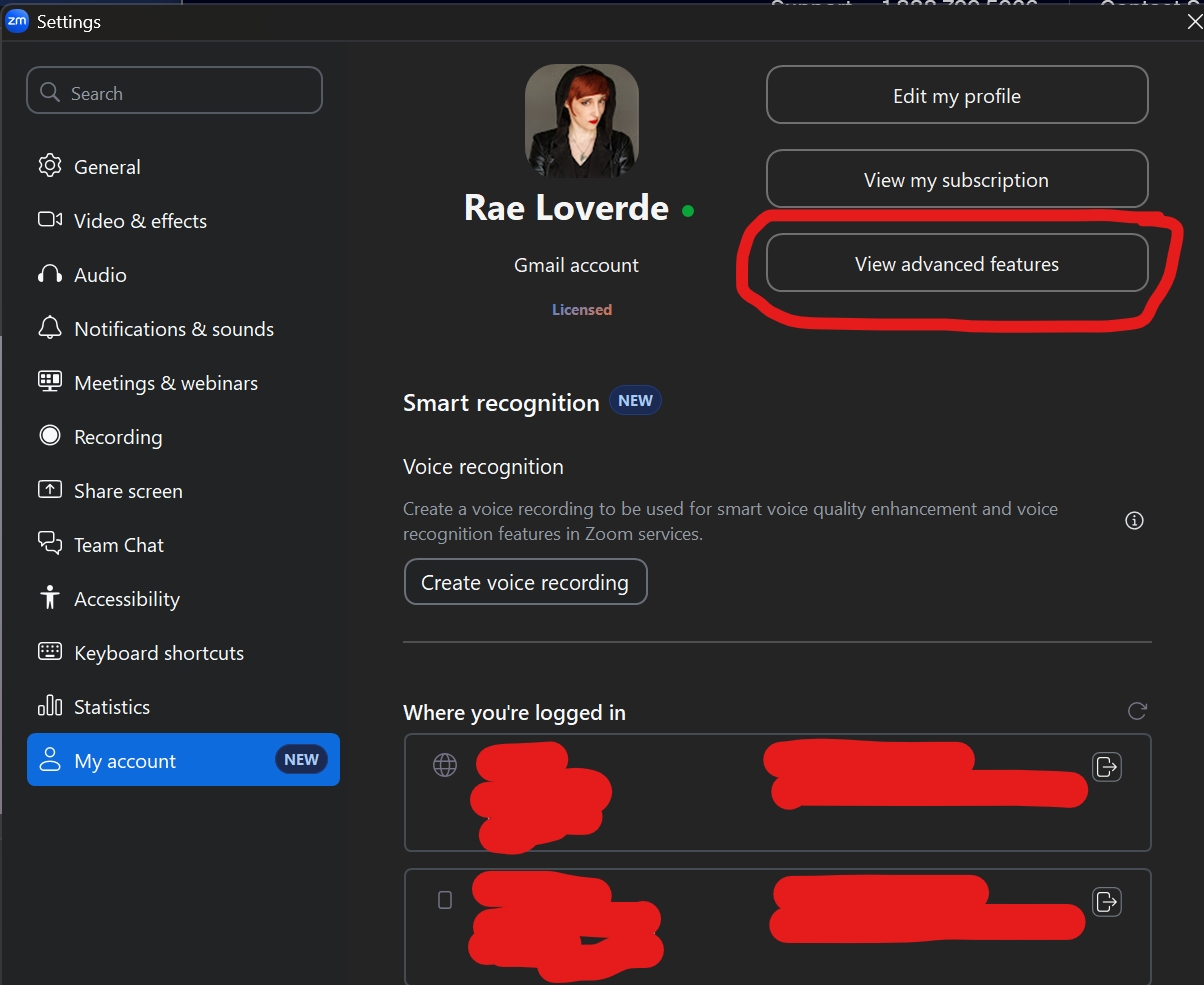Open Video & effects settings
Image resolution: width=1204 pixels, height=985 pixels.
[140, 221]
